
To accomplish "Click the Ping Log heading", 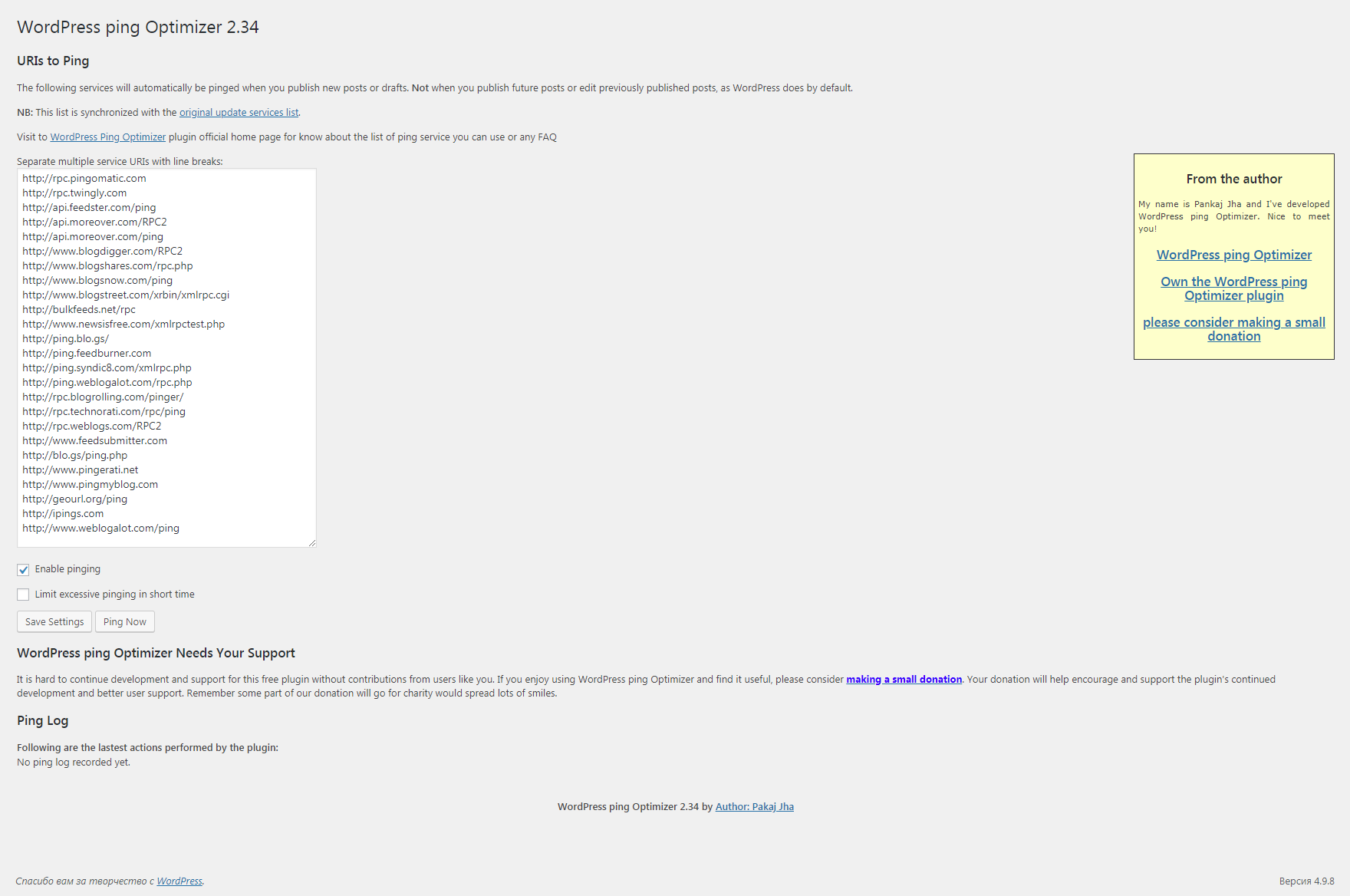I will tap(43, 720).
